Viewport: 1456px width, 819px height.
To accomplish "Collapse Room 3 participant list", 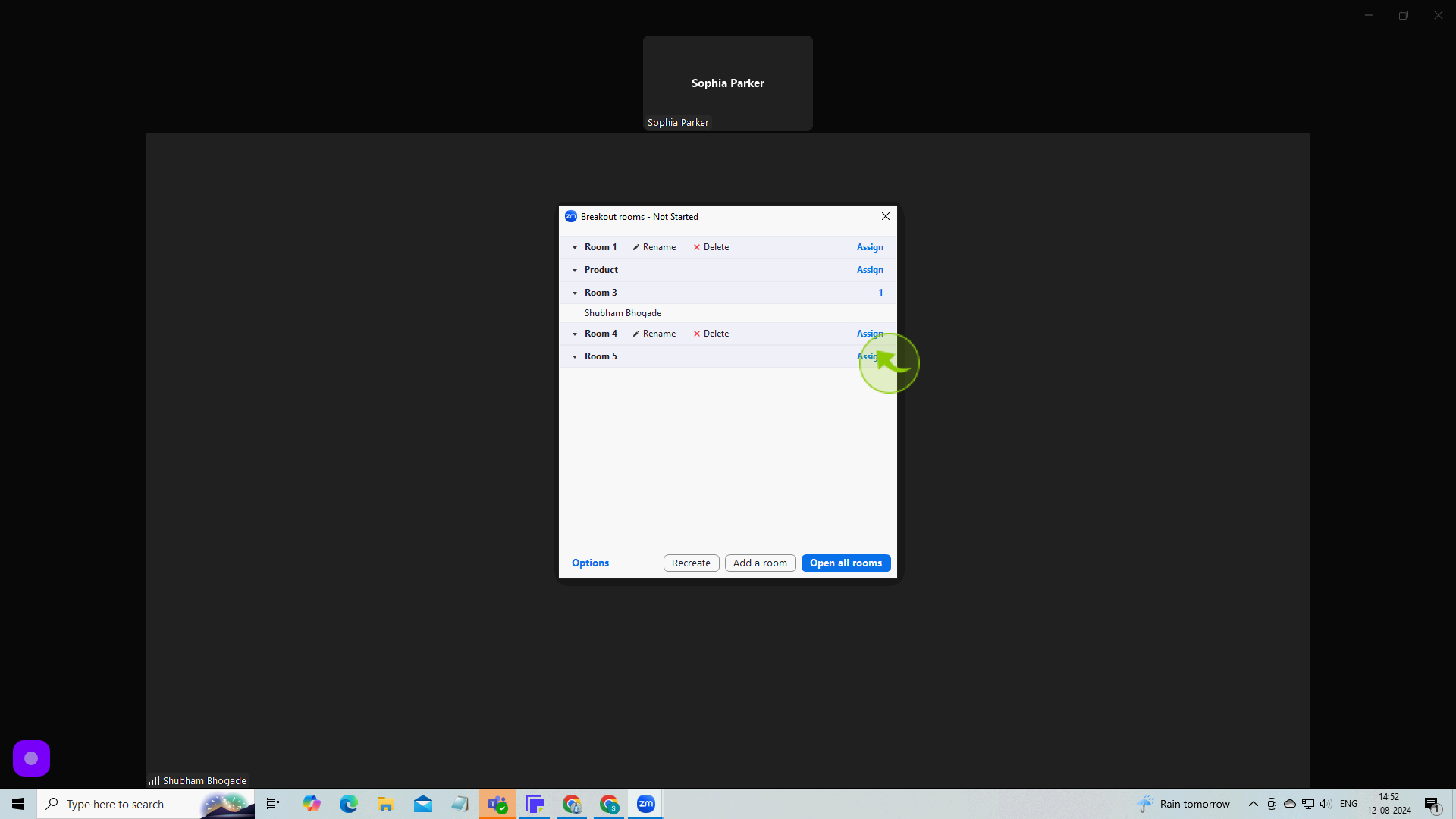I will (x=575, y=292).
